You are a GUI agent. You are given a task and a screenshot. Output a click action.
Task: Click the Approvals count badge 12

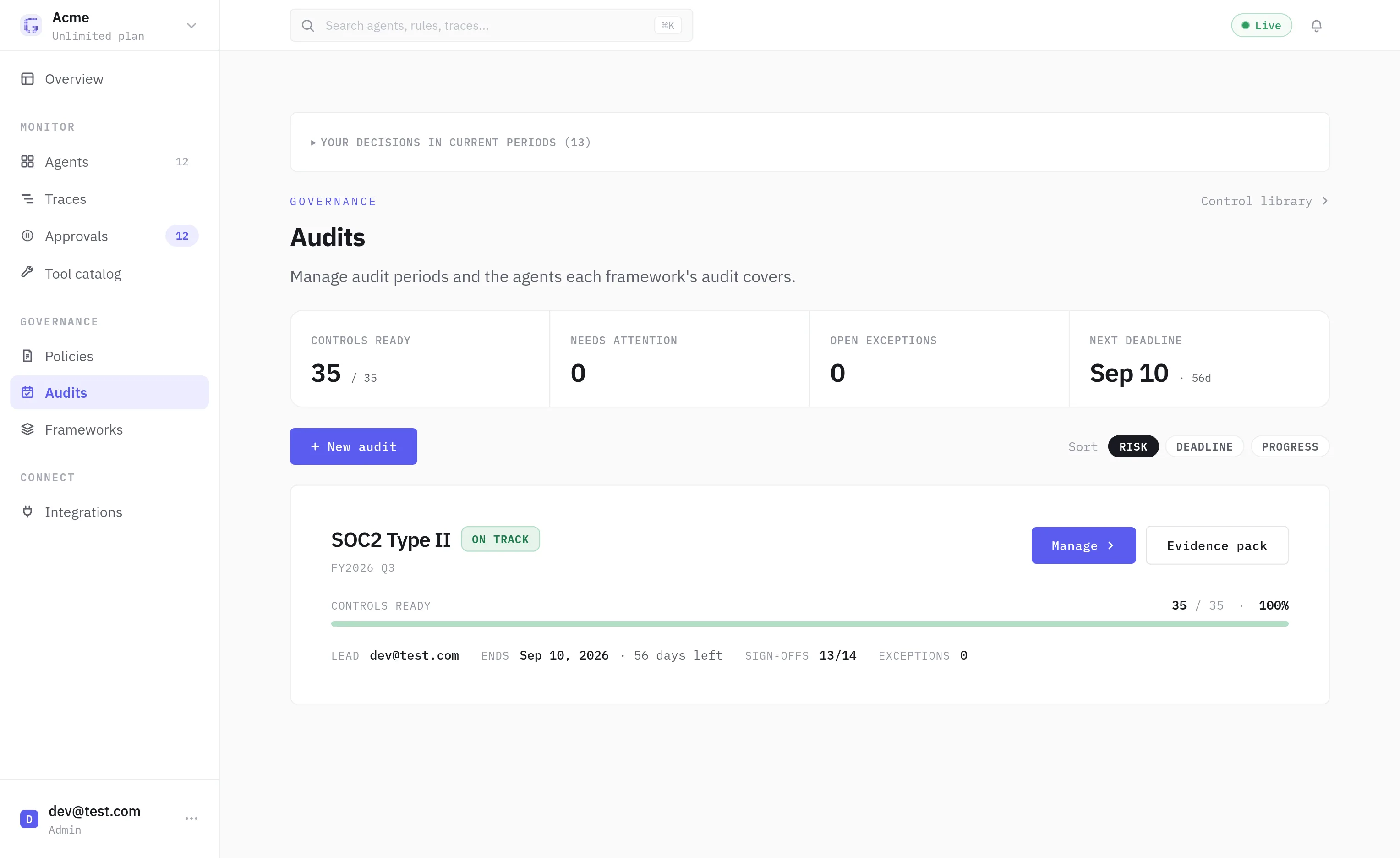click(182, 236)
